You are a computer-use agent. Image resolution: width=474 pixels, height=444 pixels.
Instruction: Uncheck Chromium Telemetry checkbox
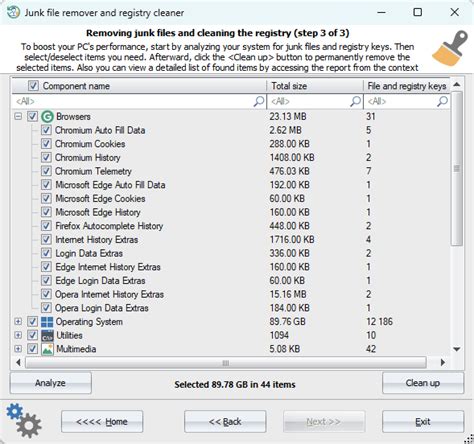(x=46, y=171)
